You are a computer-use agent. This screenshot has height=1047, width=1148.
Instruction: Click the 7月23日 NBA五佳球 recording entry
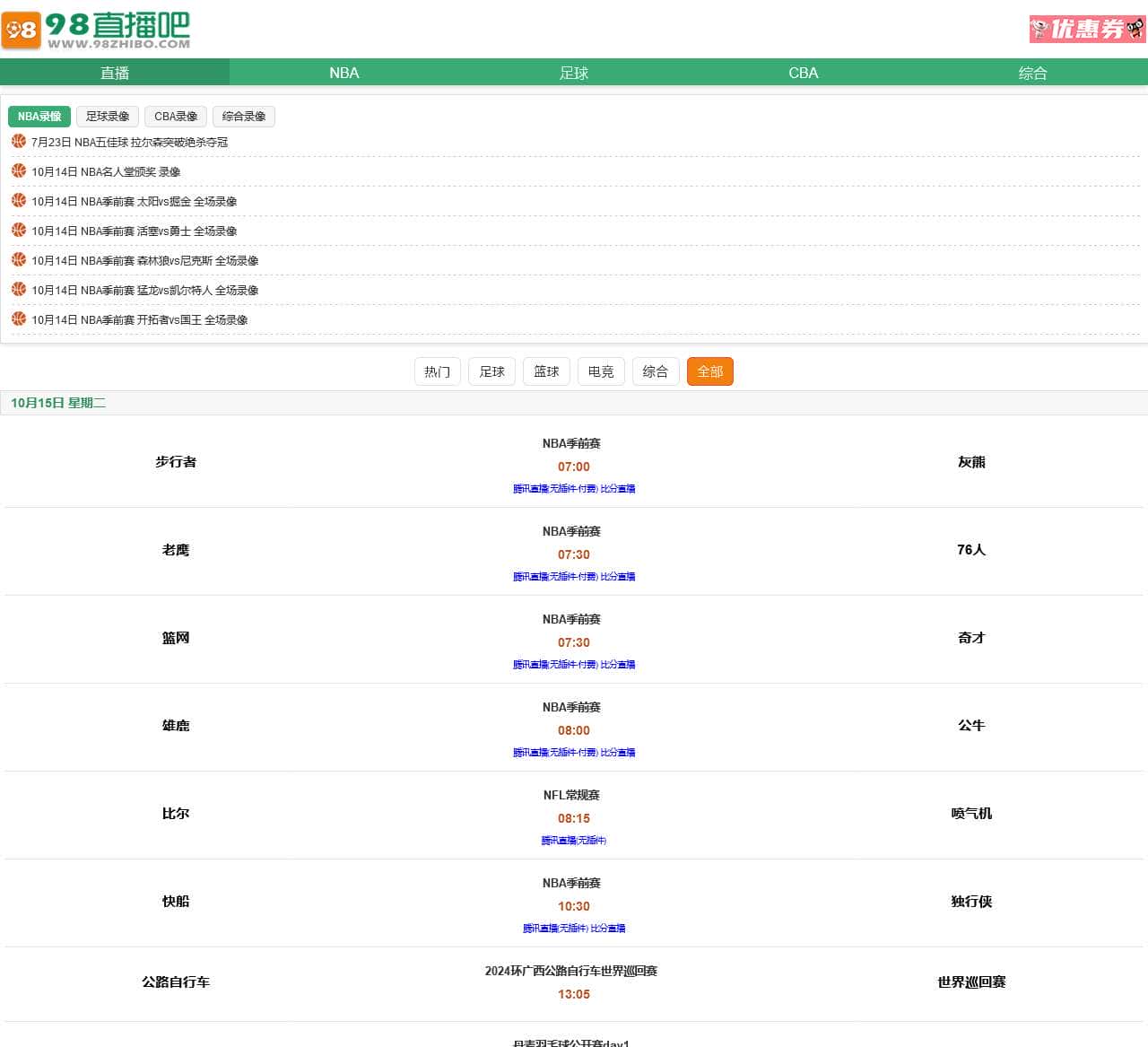[x=129, y=141]
